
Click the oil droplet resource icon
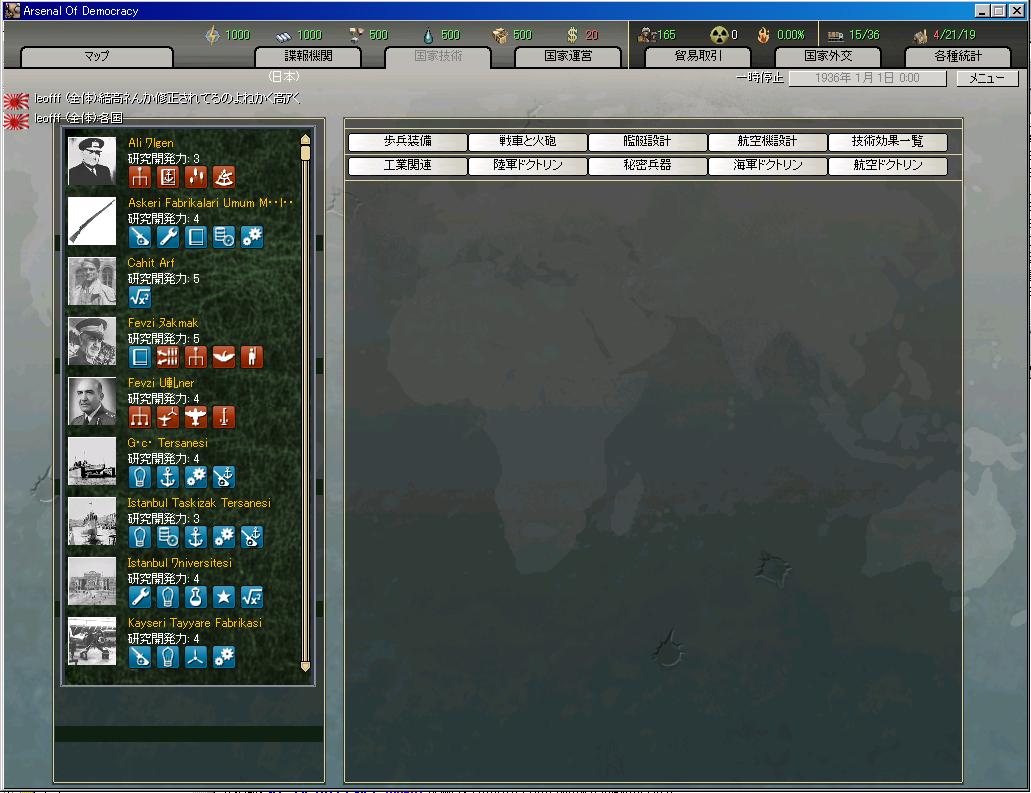pos(428,36)
